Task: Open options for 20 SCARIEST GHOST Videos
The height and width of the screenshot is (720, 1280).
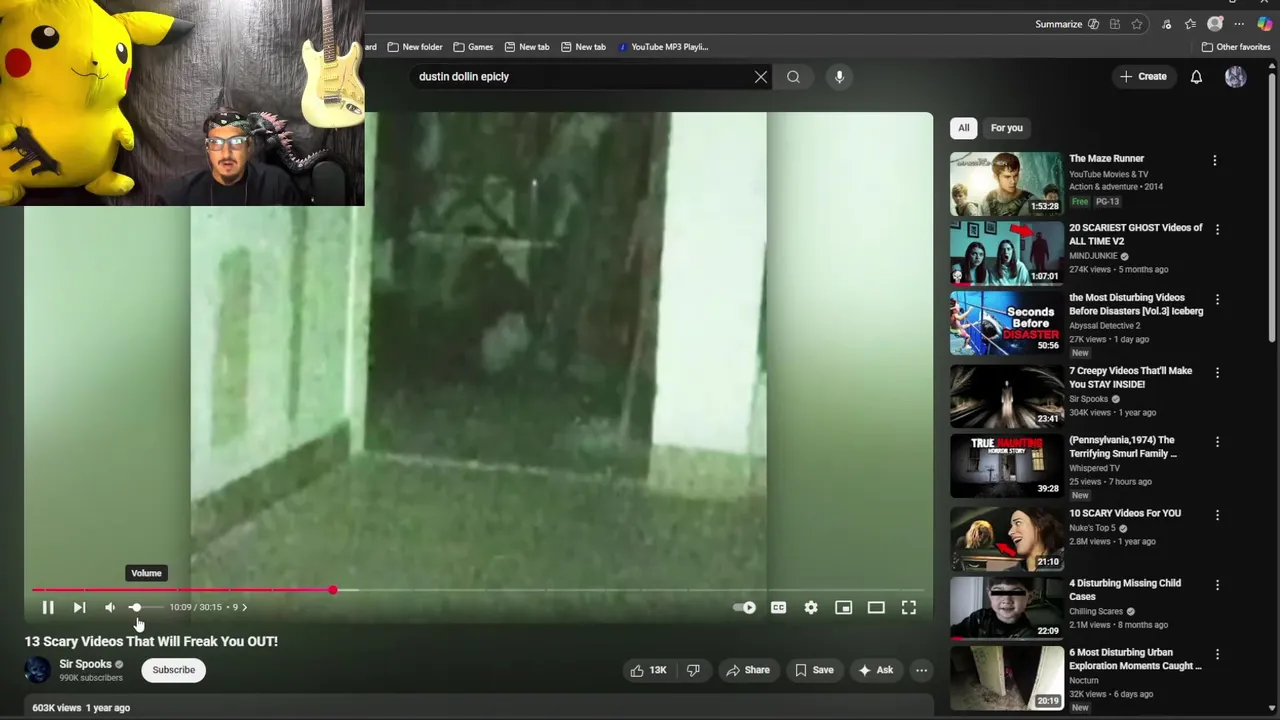Action: [x=1217, y=229]
